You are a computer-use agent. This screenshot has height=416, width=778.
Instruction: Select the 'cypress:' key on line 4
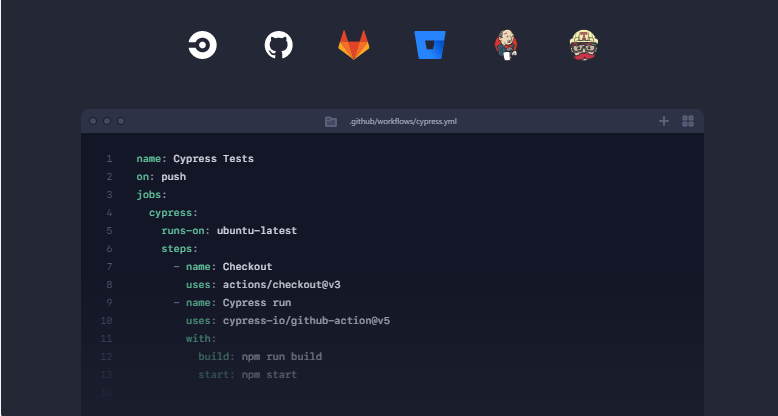tap(173, 212)
